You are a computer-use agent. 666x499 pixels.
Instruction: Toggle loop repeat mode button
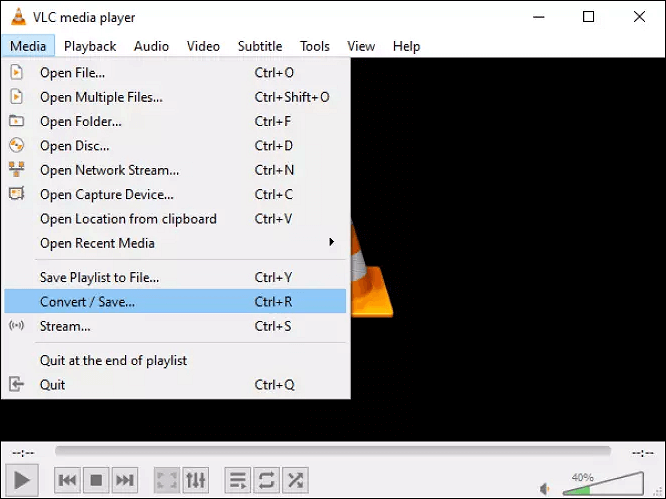pyautogui.click(x=266, y=481)
